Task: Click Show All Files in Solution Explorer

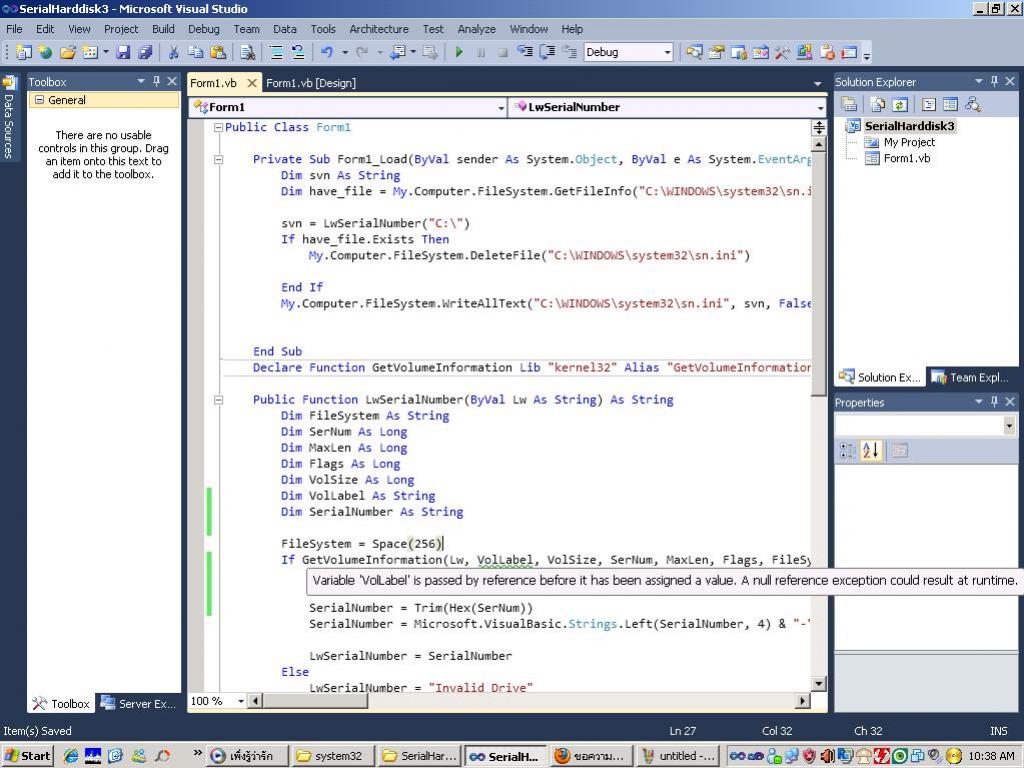Action: pyautogui.click(x=877, y=104)
